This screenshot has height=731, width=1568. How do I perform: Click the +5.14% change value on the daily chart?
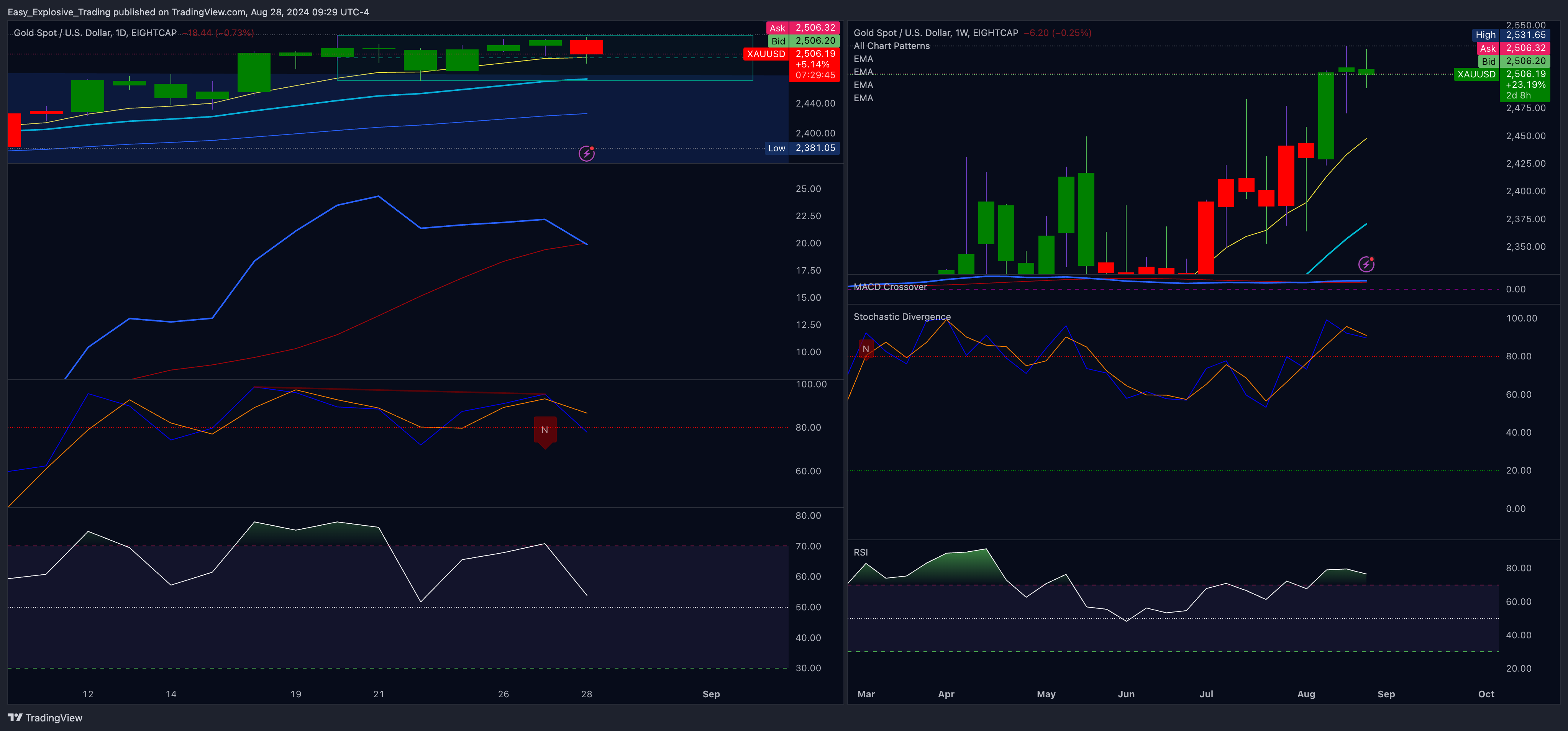coord(812,64)
